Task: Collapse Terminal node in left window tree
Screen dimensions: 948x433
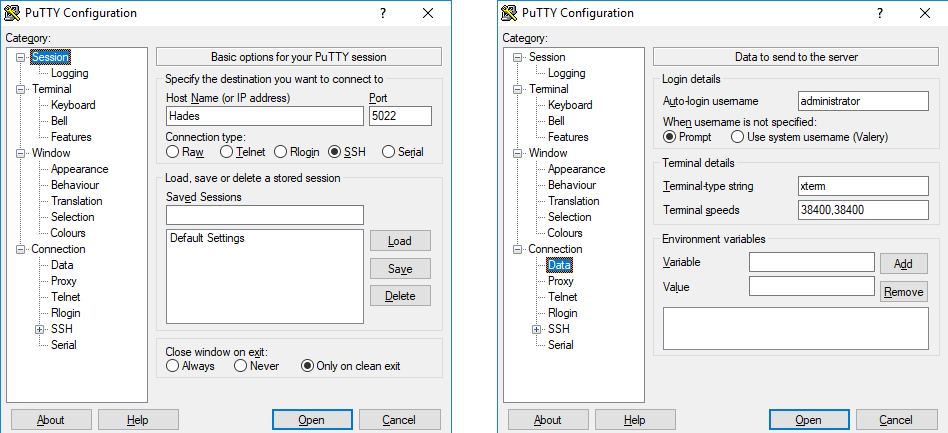Action: [22, 89]
